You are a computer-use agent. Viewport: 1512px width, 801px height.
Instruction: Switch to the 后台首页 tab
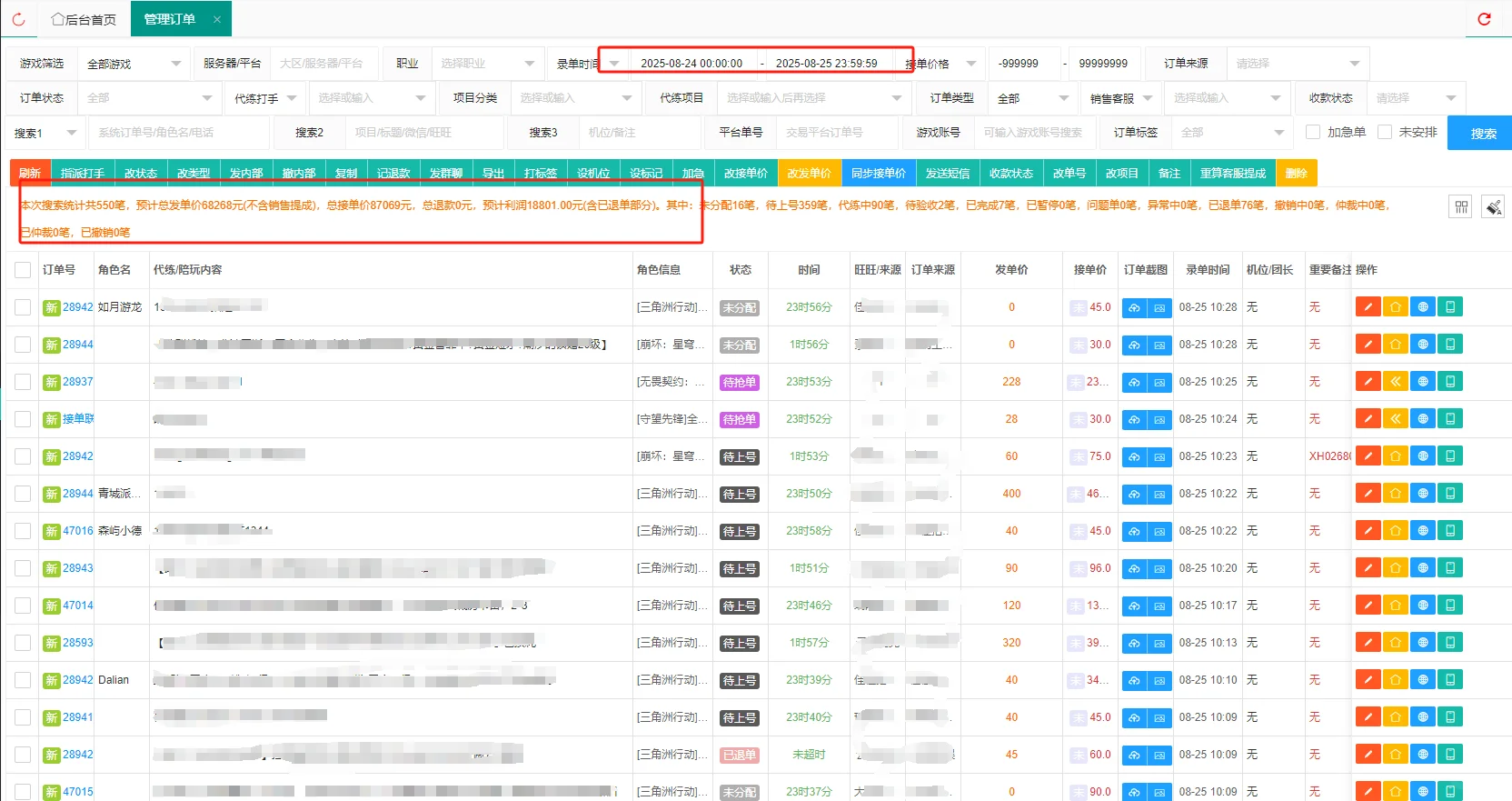click(84, 19)
